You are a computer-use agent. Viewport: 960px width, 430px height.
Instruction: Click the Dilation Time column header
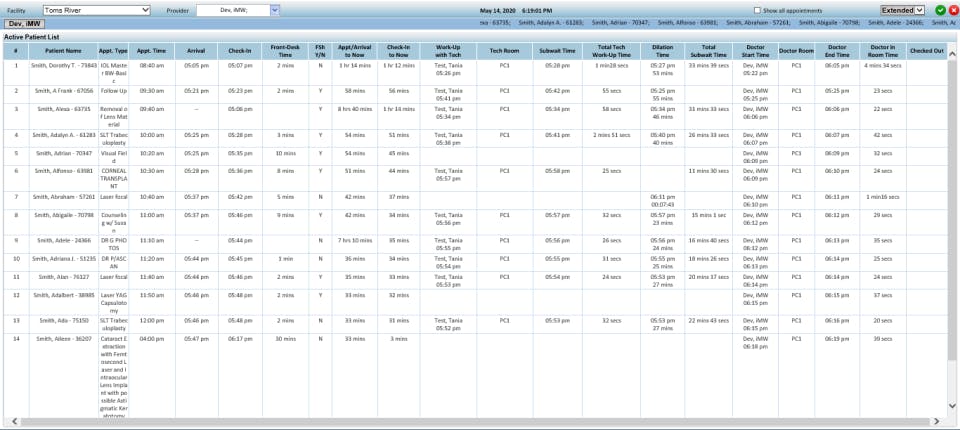[663, 51]
